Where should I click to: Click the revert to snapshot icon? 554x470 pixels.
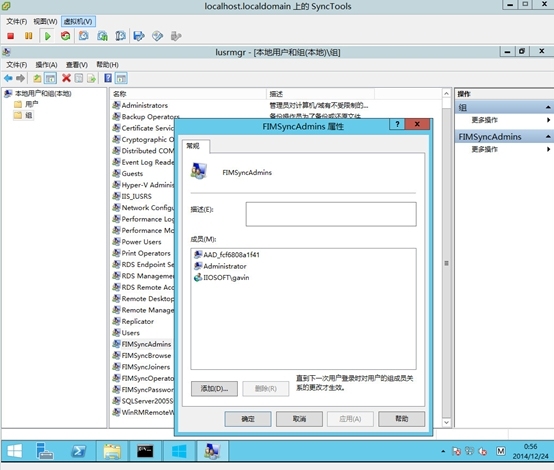(x=102, y=36)
